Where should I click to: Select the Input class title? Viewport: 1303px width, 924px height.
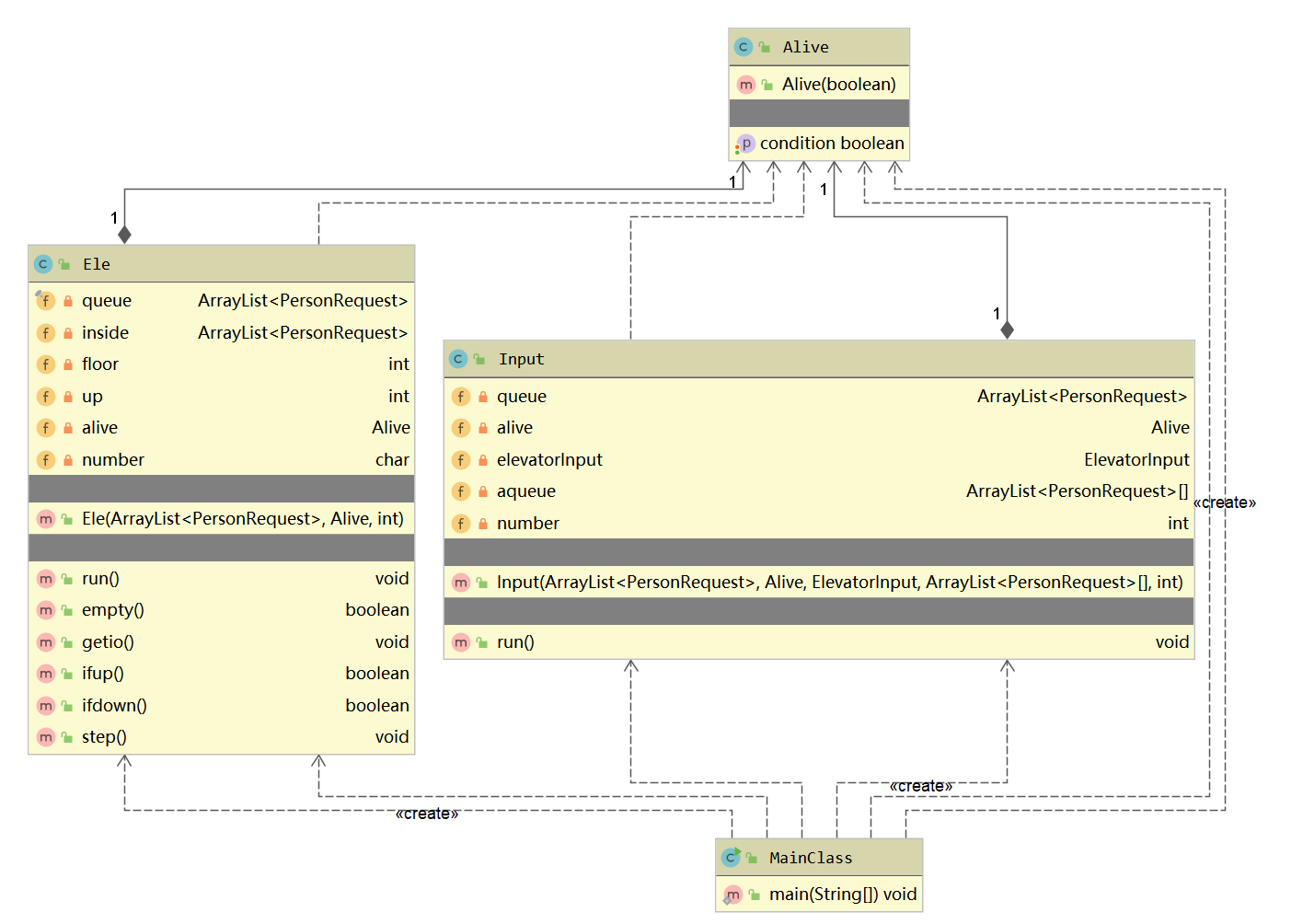522,359
